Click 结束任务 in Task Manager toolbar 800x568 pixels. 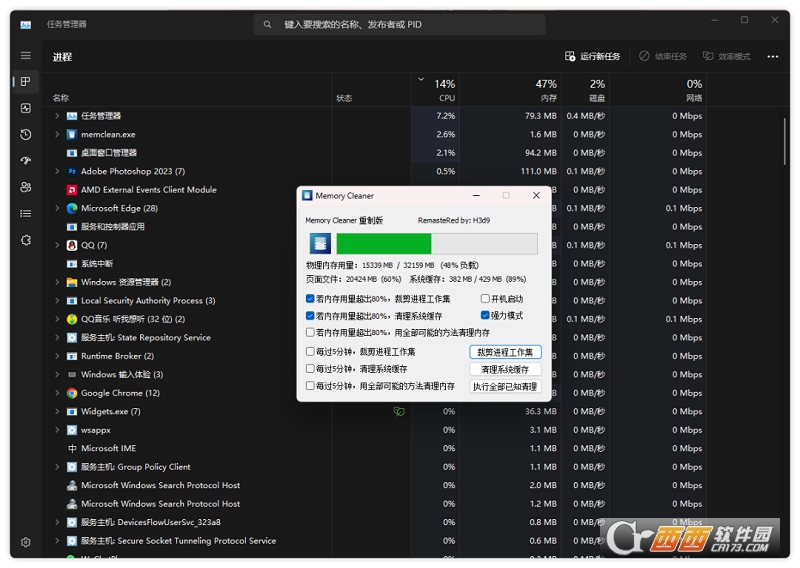pos(663,56)
